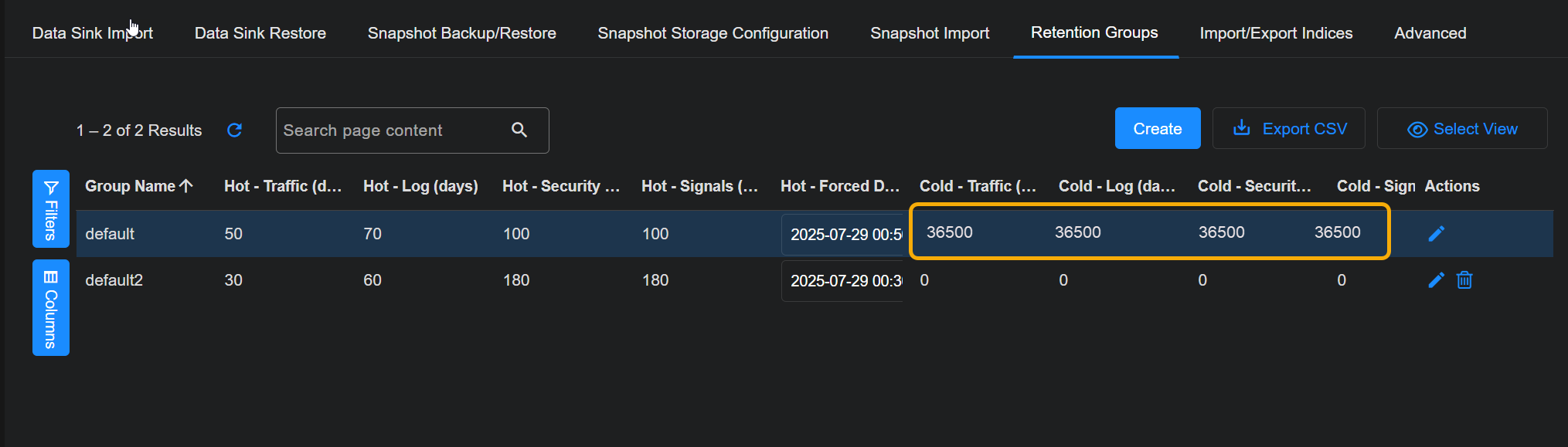1568x447 pixels.
Task: Switch to Data Sink Restore tab
Action: [x=260, y=33]
